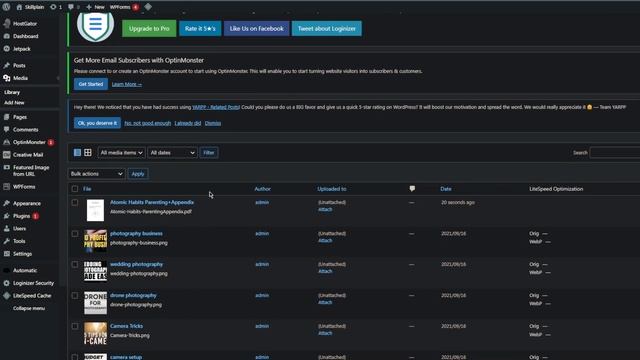Click the Like Us on Facebook button
Viewport: 640px width, 360px height.
[x=256, y=29]
